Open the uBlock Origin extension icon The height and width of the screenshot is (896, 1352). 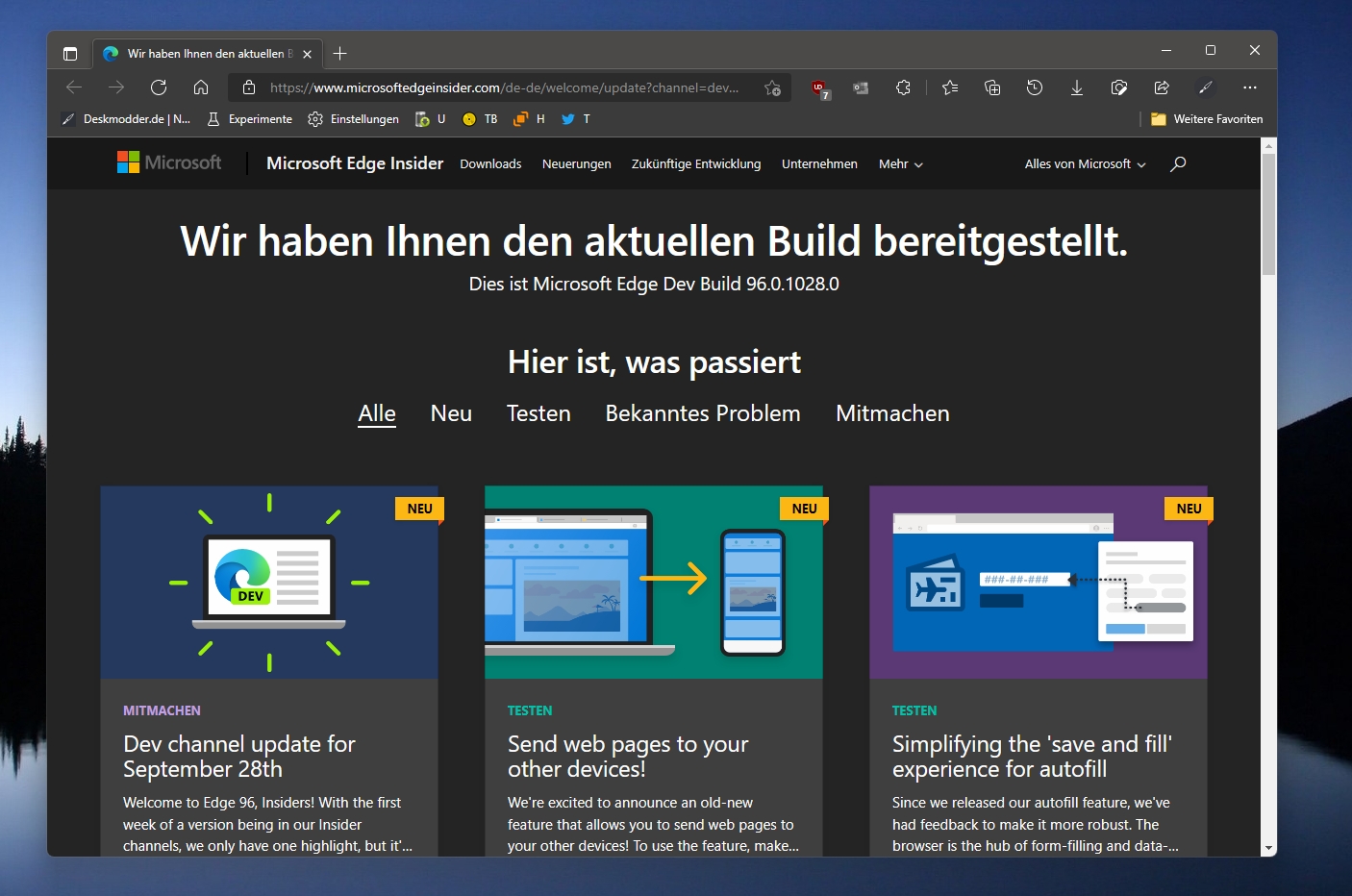click(819, 88)
